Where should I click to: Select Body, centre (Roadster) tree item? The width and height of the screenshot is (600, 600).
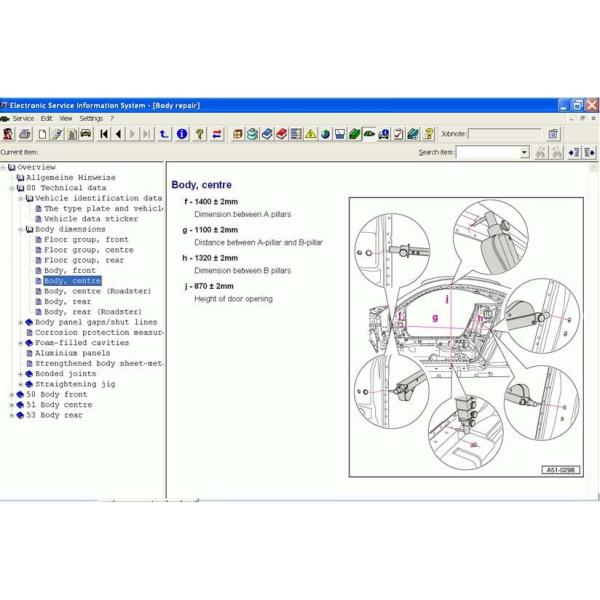pyautogui.click(x=98, y=291)
